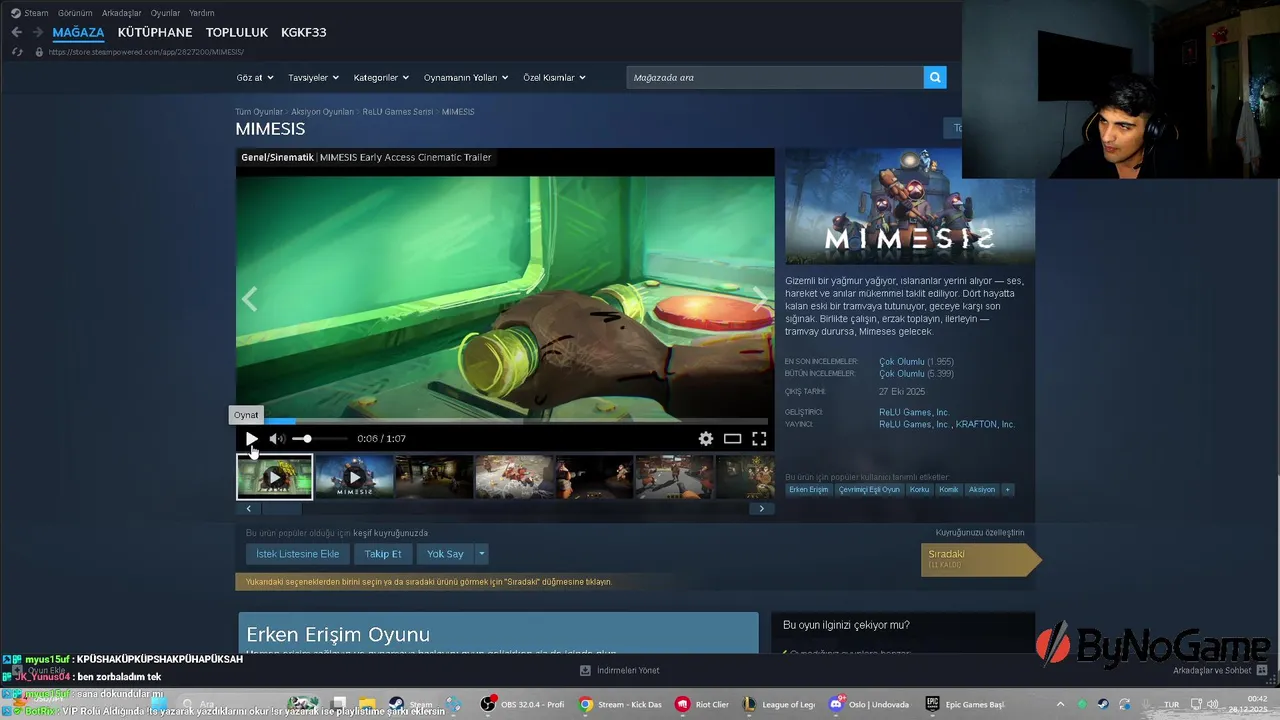The image size is (1280, 720).
Task: Open ReLU Games Serisi breadcrumb
Action: (x=398, y=112)
